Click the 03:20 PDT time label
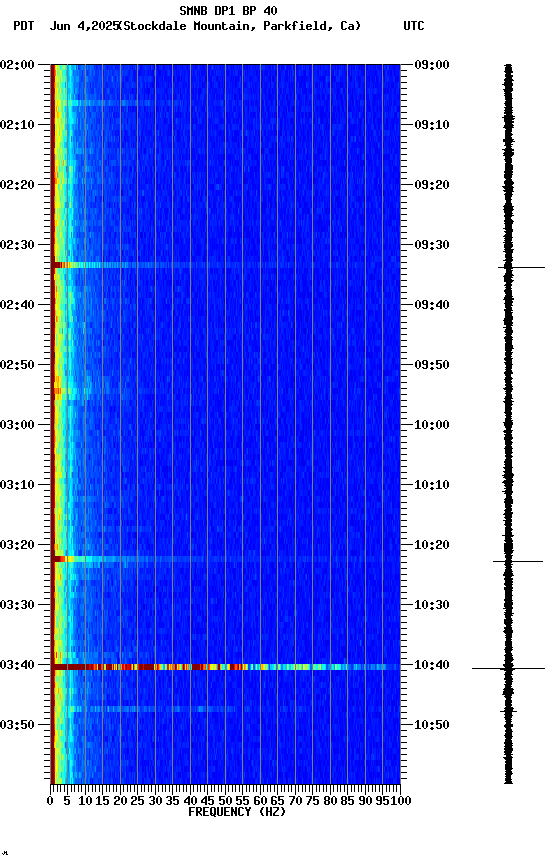This screenshot has width=552, height=864. (x=17, y=545)
